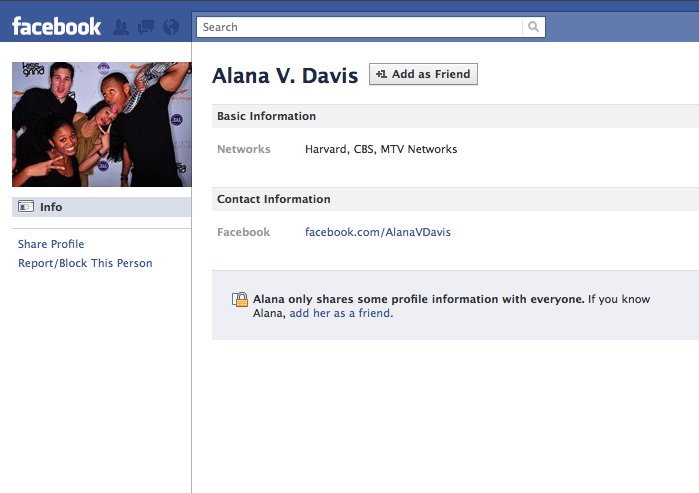Click the card icon beside Info
Viewport: 699px width, 493px height.
pos(26,207)
